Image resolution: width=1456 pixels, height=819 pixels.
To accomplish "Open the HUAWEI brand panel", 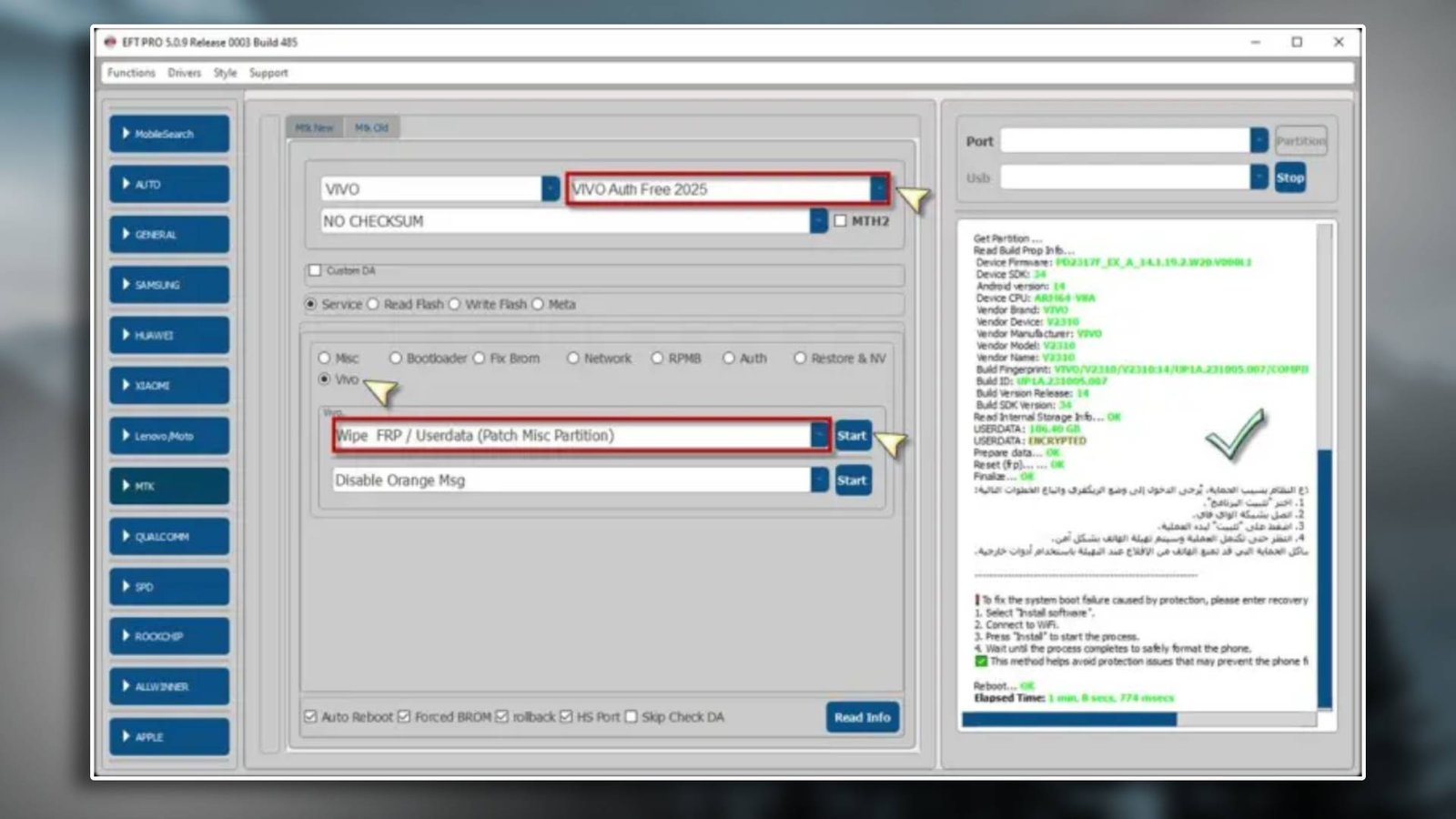I will (168, 335).
